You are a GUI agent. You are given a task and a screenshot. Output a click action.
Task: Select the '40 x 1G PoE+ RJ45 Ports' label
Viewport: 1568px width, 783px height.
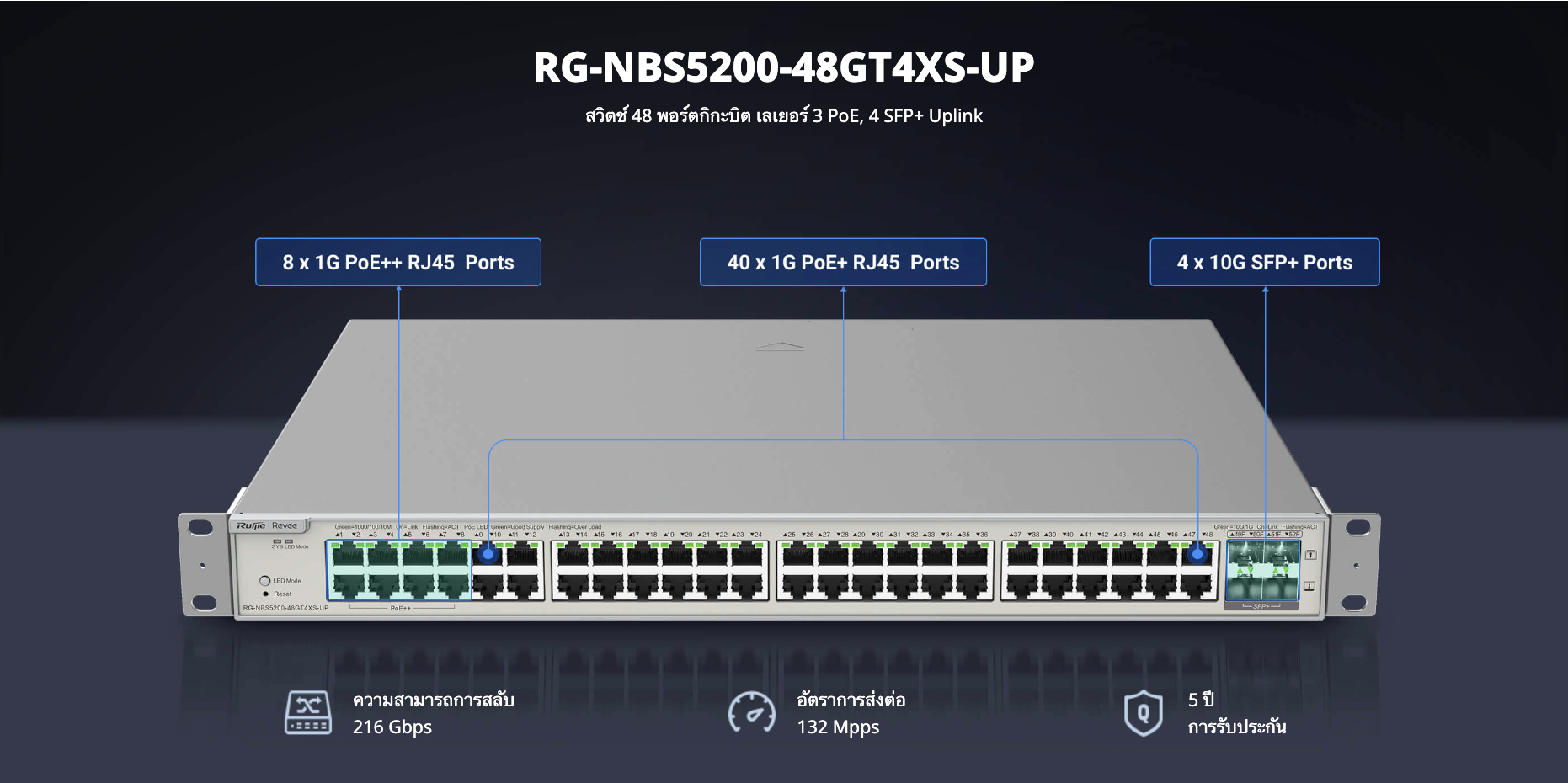click(843, 263)
